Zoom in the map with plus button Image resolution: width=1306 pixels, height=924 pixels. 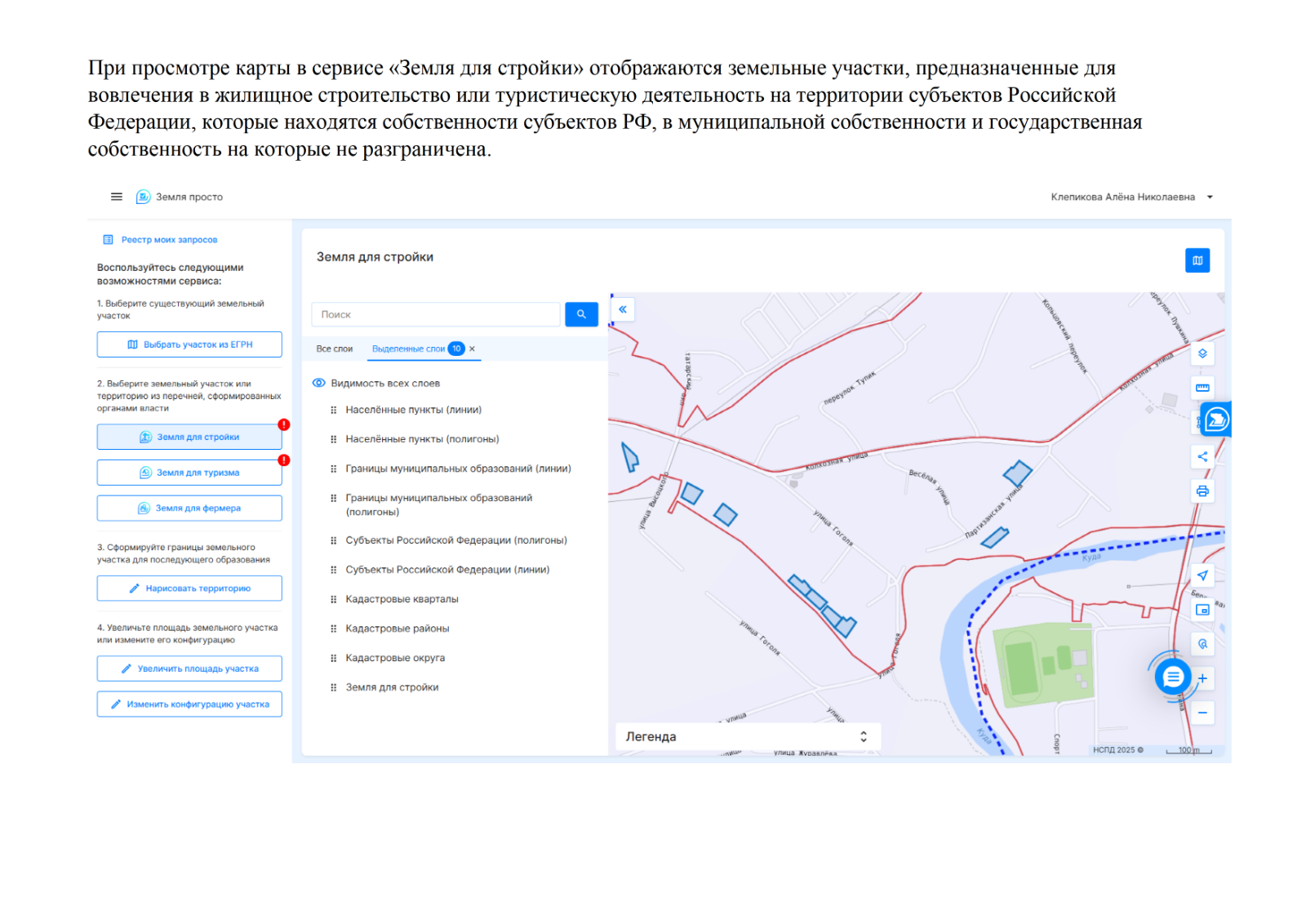coord(1202,678)
